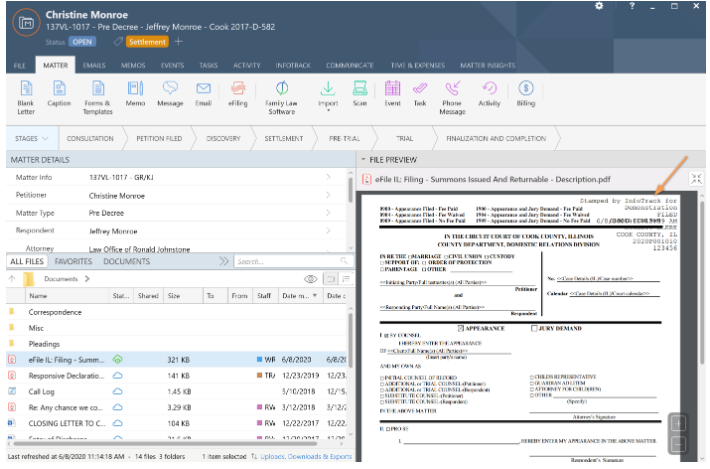Scan a document
This screenshot has height=469, width=710.
click(360, 94)
